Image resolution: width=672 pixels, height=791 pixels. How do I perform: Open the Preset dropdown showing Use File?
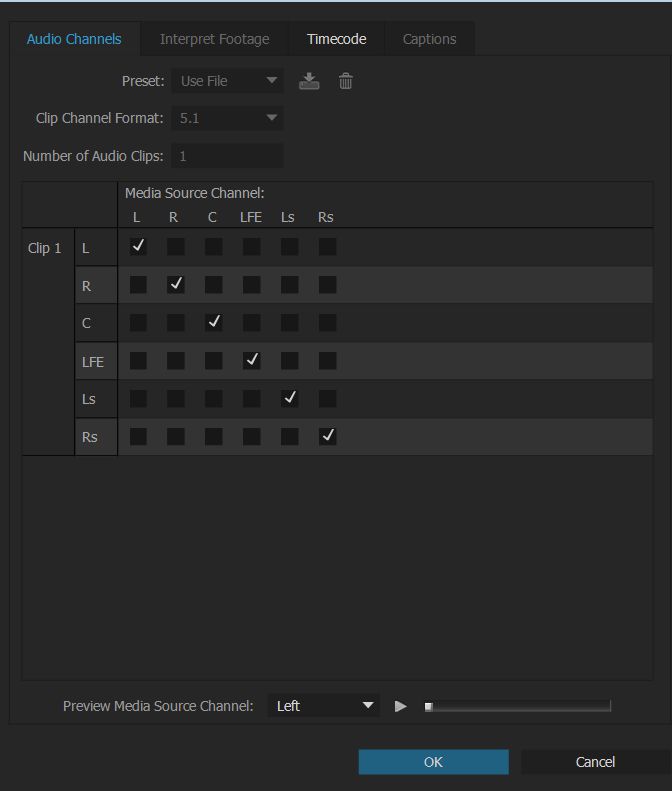[228, 81]
